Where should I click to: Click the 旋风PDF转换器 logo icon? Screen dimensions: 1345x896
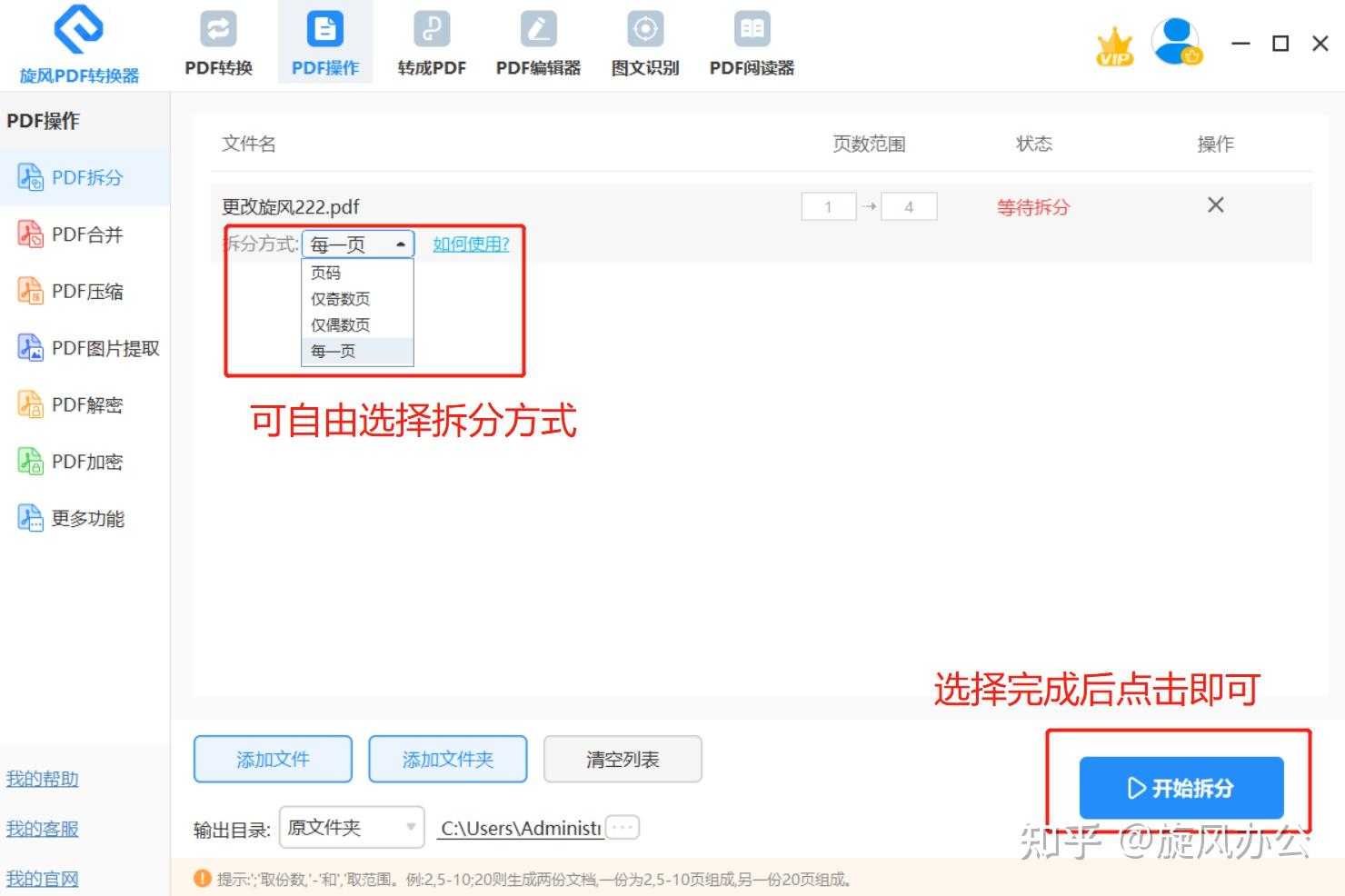[x=79, y=29]
